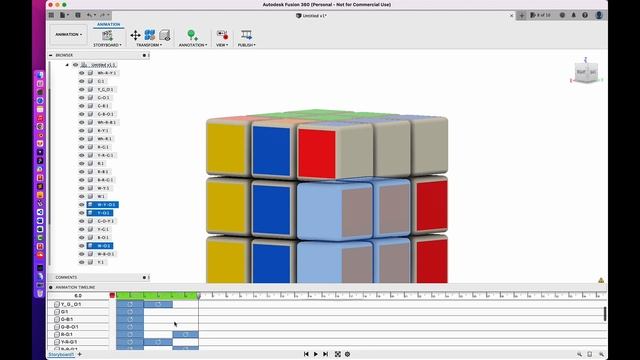Toggle visibility of the root Untitled v1 node

[x=75, y=65]
